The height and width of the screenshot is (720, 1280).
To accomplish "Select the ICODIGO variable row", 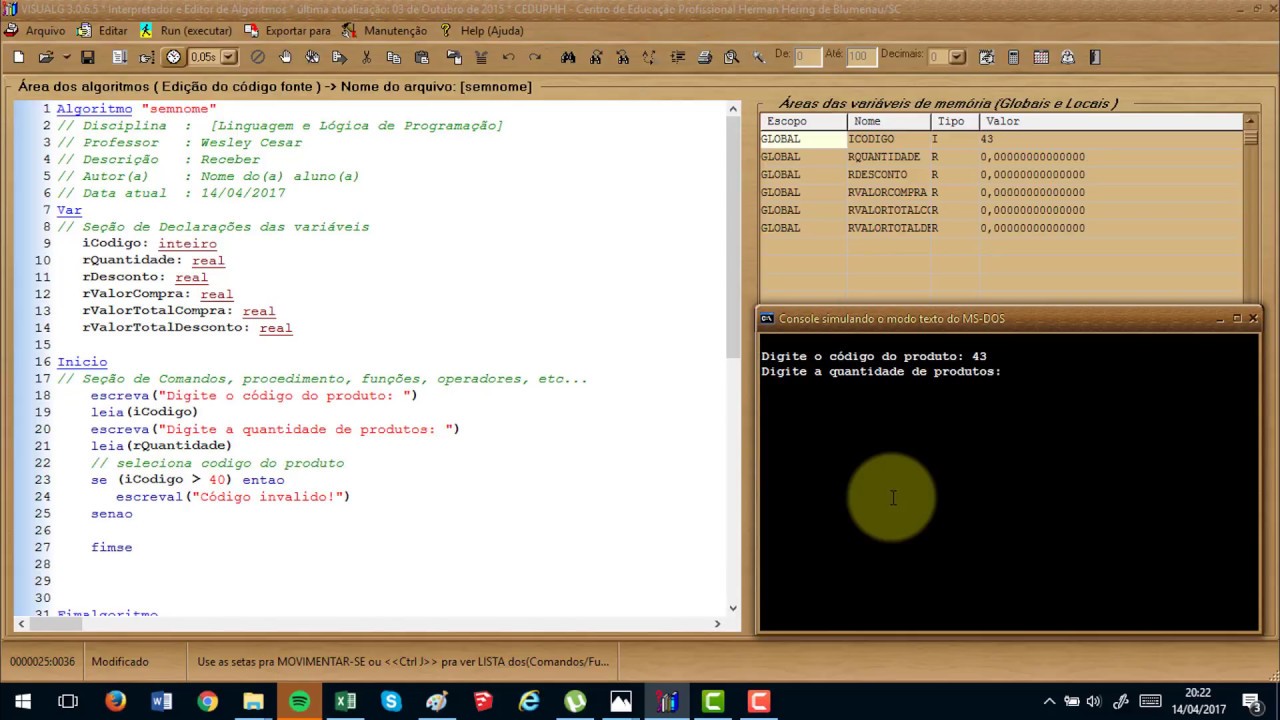I will (x=1001, y=139).
